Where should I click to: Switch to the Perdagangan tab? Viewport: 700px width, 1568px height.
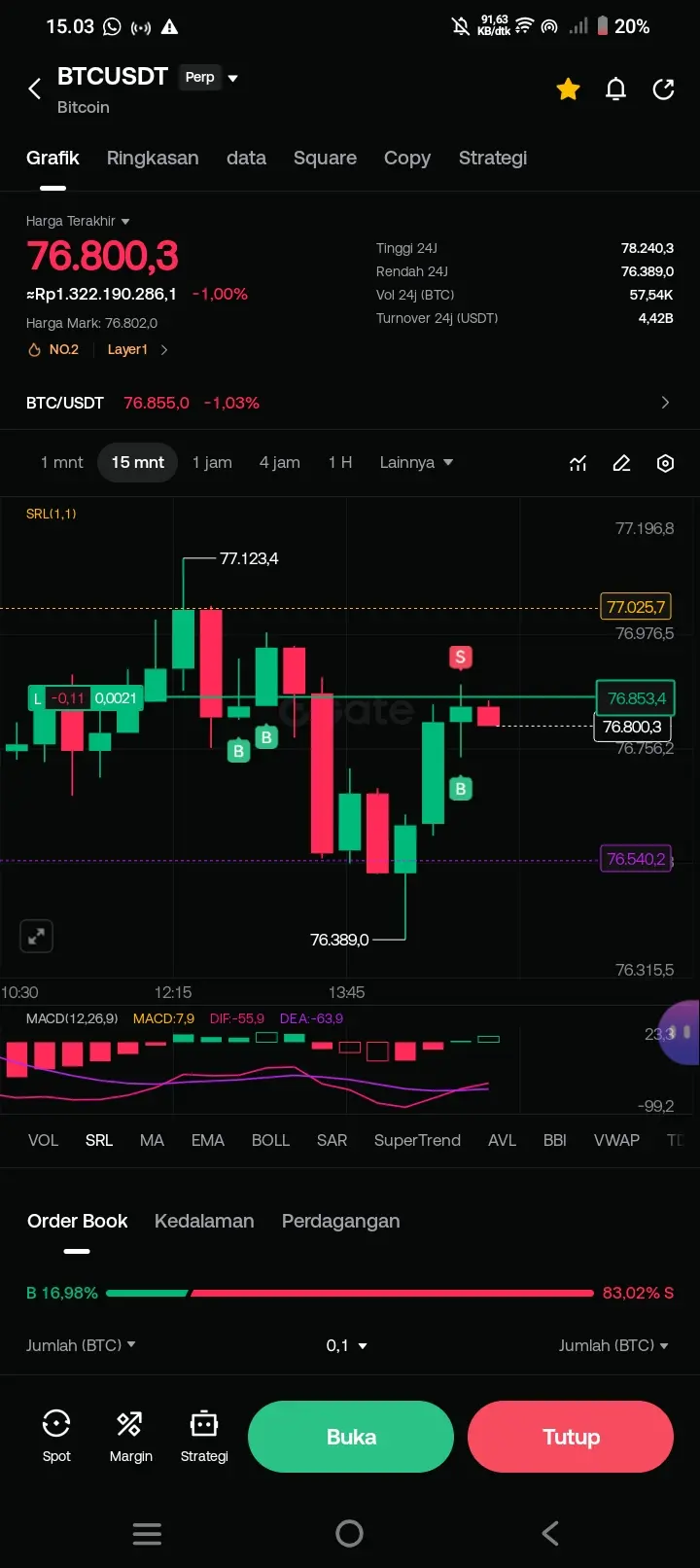pos(340,1221)
